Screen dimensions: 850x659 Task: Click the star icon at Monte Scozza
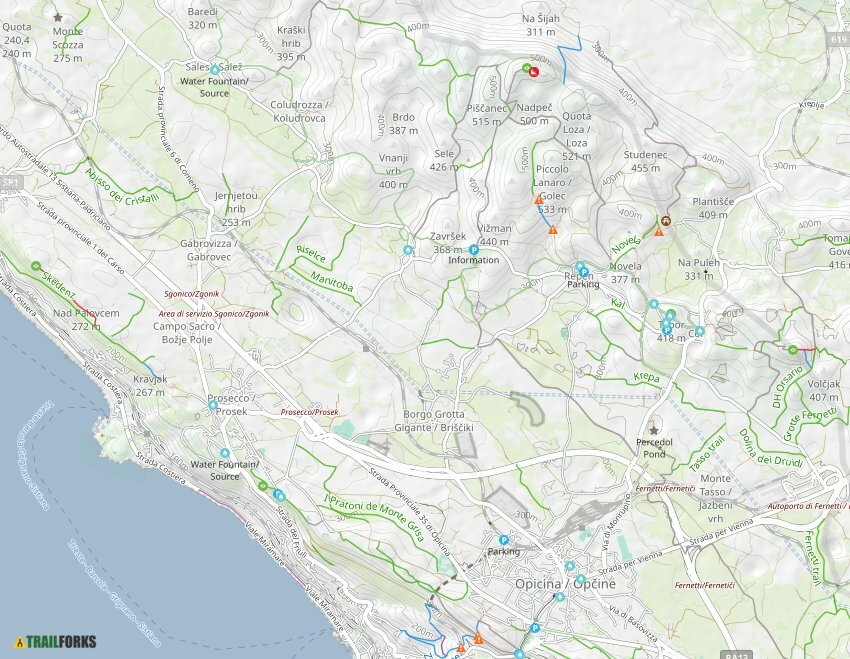coord(58,17)
